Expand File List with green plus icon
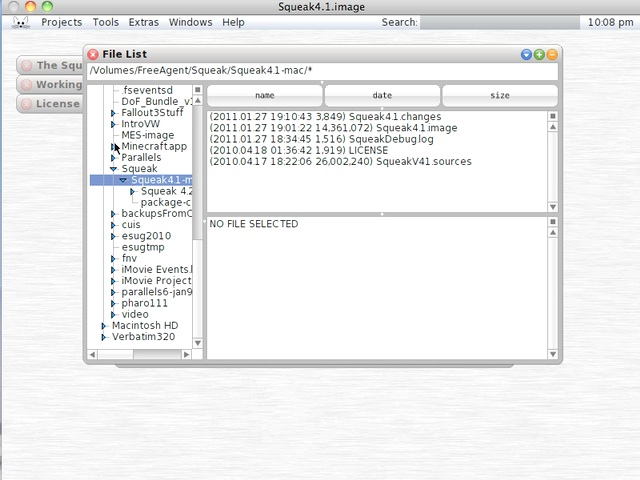This screenshot has width=640, height=480. click(539, 54)
